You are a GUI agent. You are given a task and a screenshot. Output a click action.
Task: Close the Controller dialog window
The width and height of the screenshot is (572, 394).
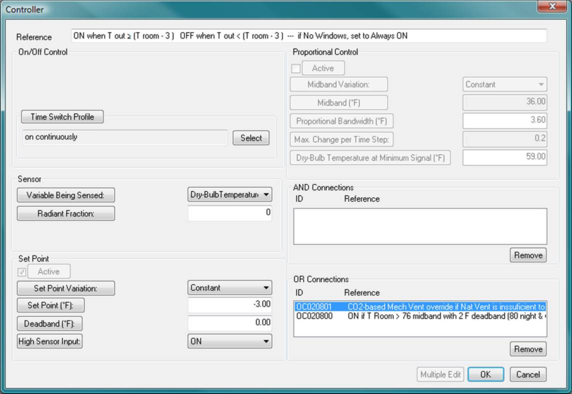(x=552, y=6)
